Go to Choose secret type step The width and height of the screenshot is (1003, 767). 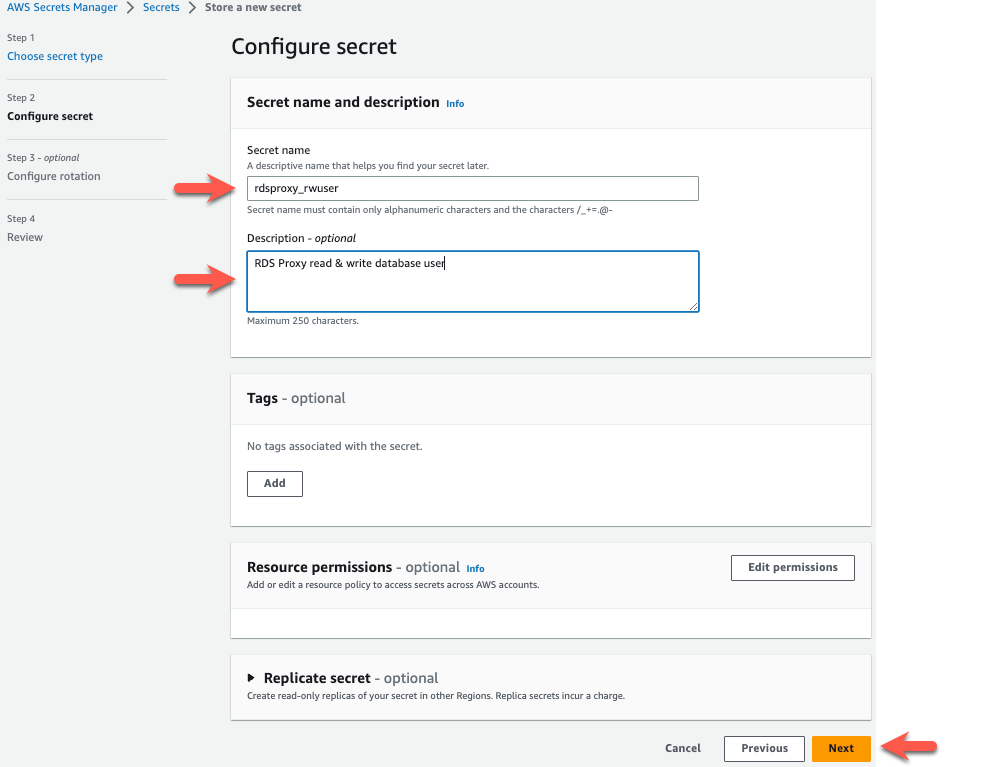click(55, 57)
